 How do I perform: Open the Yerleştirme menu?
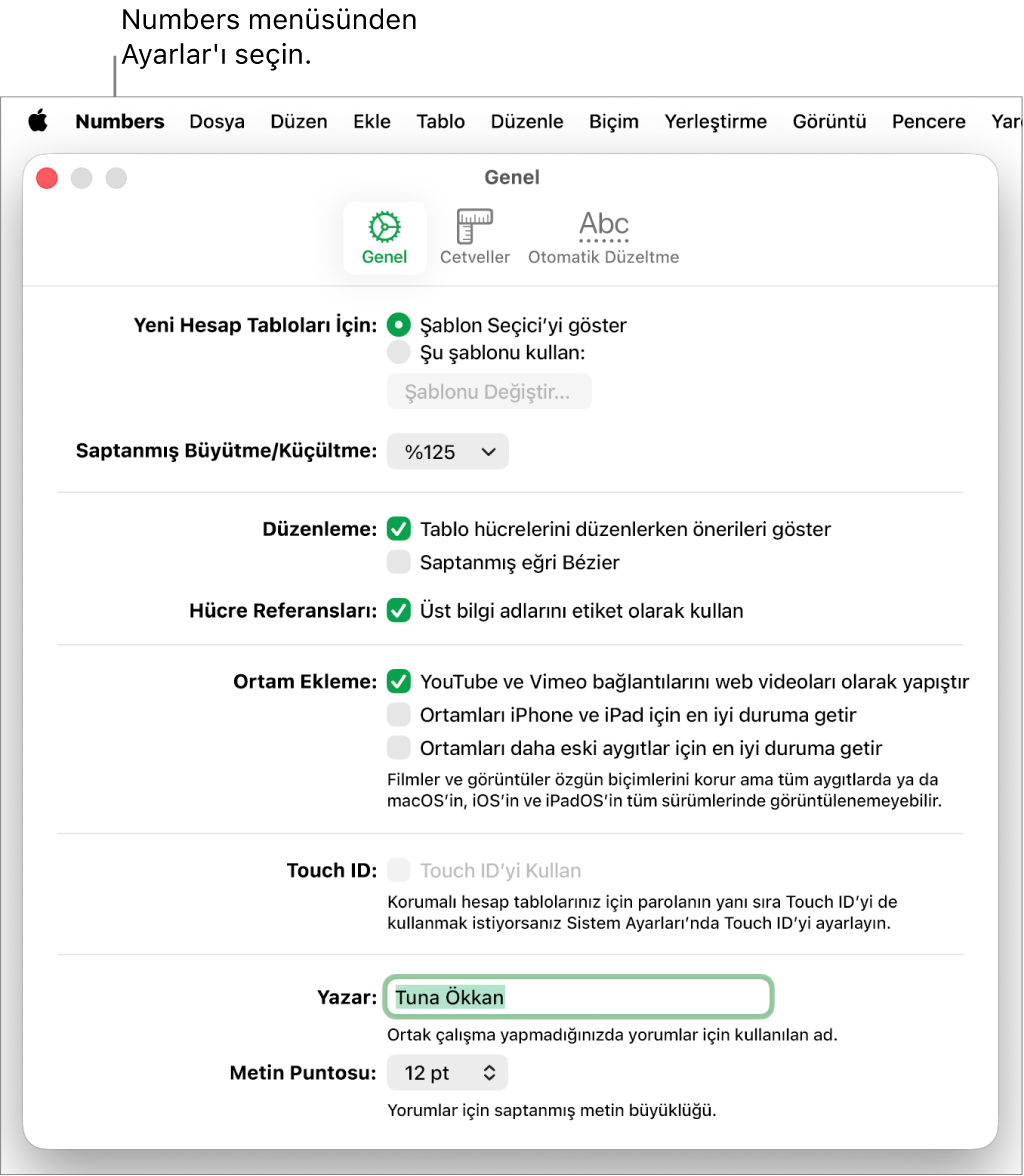(x=716, y=122)
